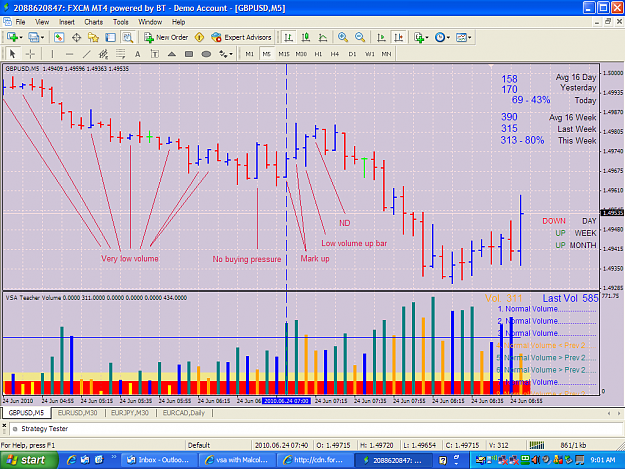
Task: Open the http://cdn.for taskbar window
Action: (x=314, y=460)
